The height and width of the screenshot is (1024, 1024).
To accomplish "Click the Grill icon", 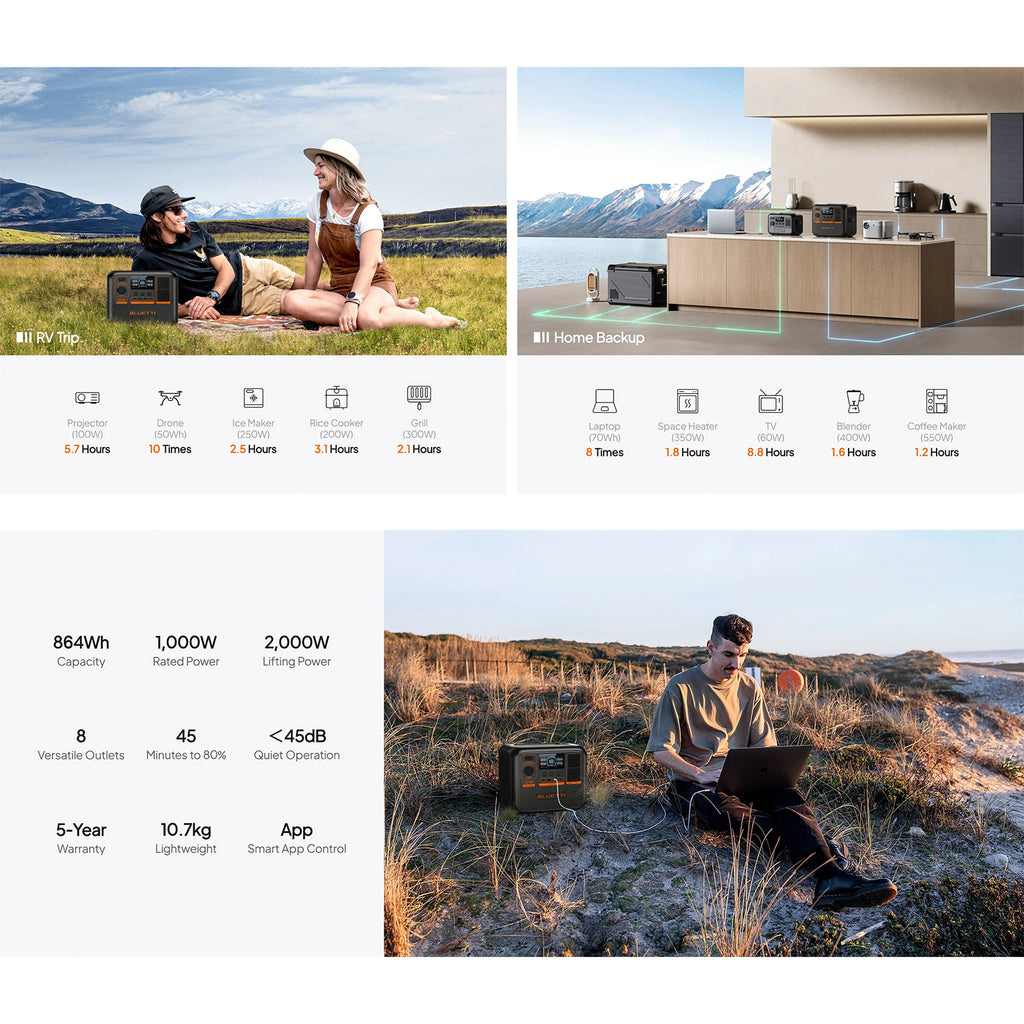I will tap(419, 396).
